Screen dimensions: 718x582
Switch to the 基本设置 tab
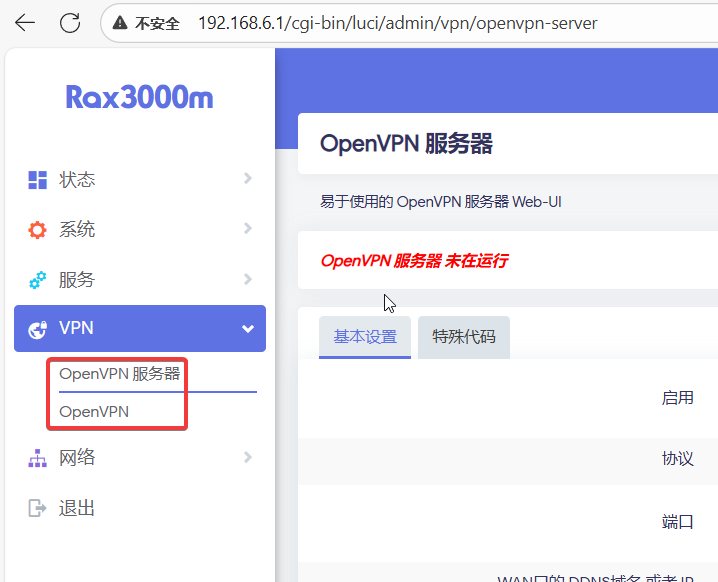[x=365, y=337]
